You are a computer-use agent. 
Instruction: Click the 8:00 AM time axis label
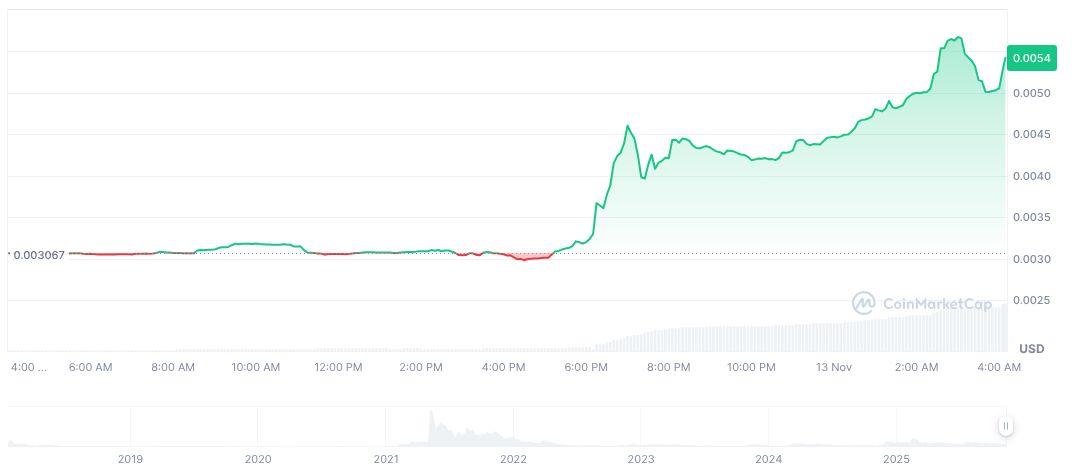173,368
